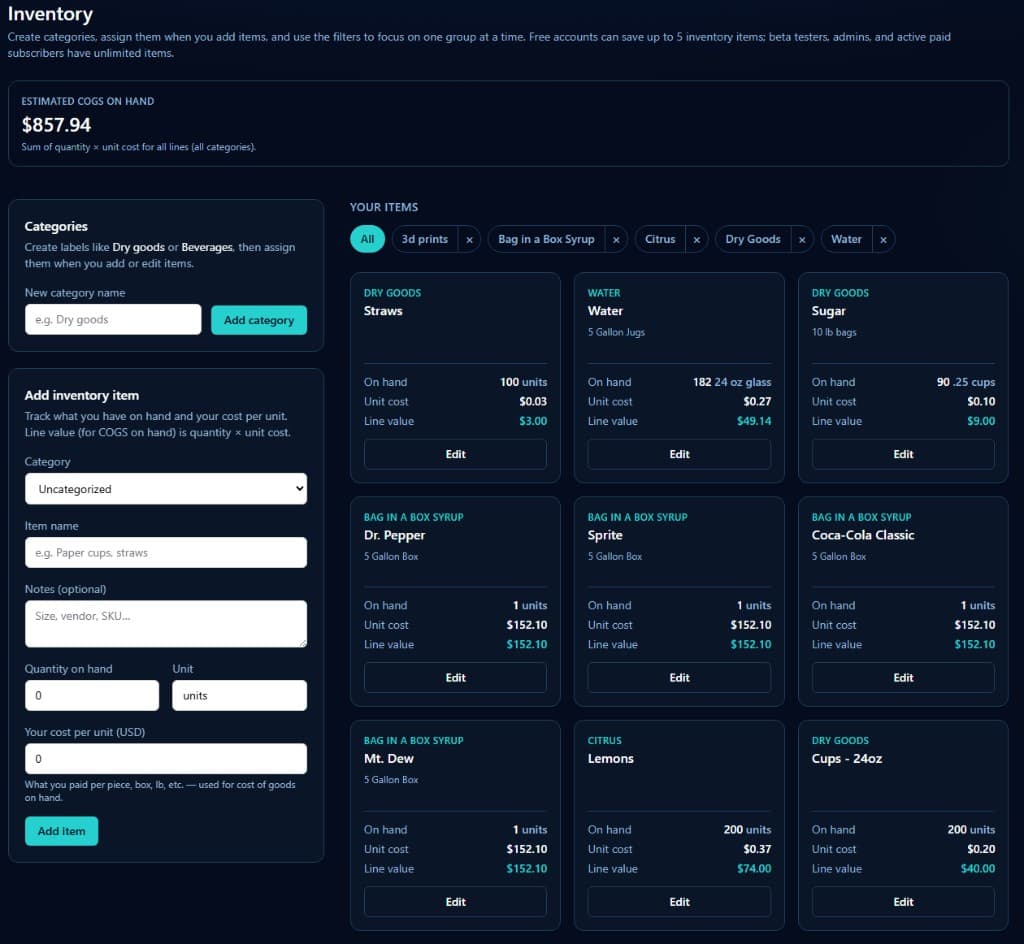Screen dimensions: 1024x944
Task: Open the Category dropdown in Add inventory item
Action: (x=165, y=488)
